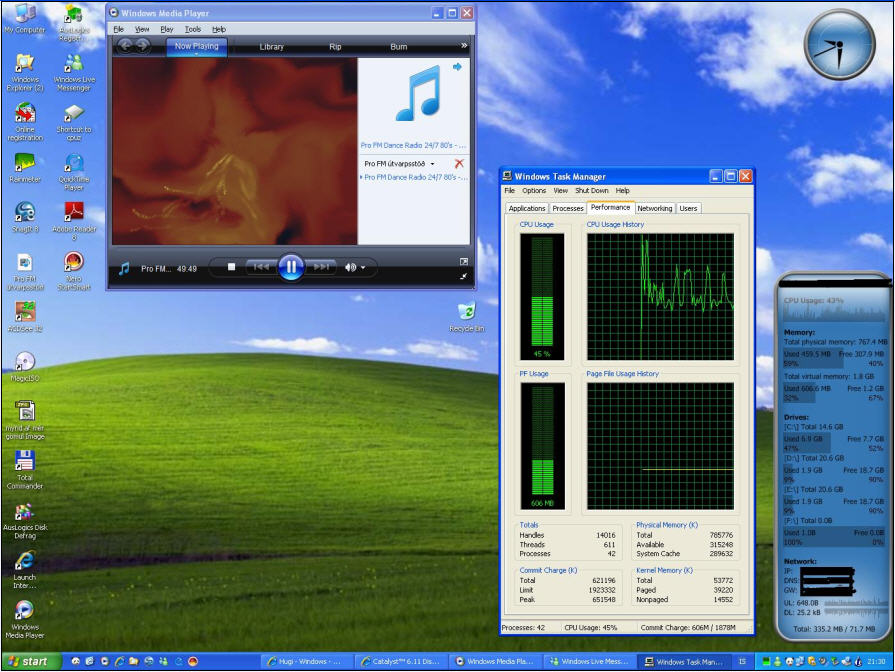Viewport: 895px width, 672px height.
Task: Stop playback in Windows Media Player
Action: [231, 267]
